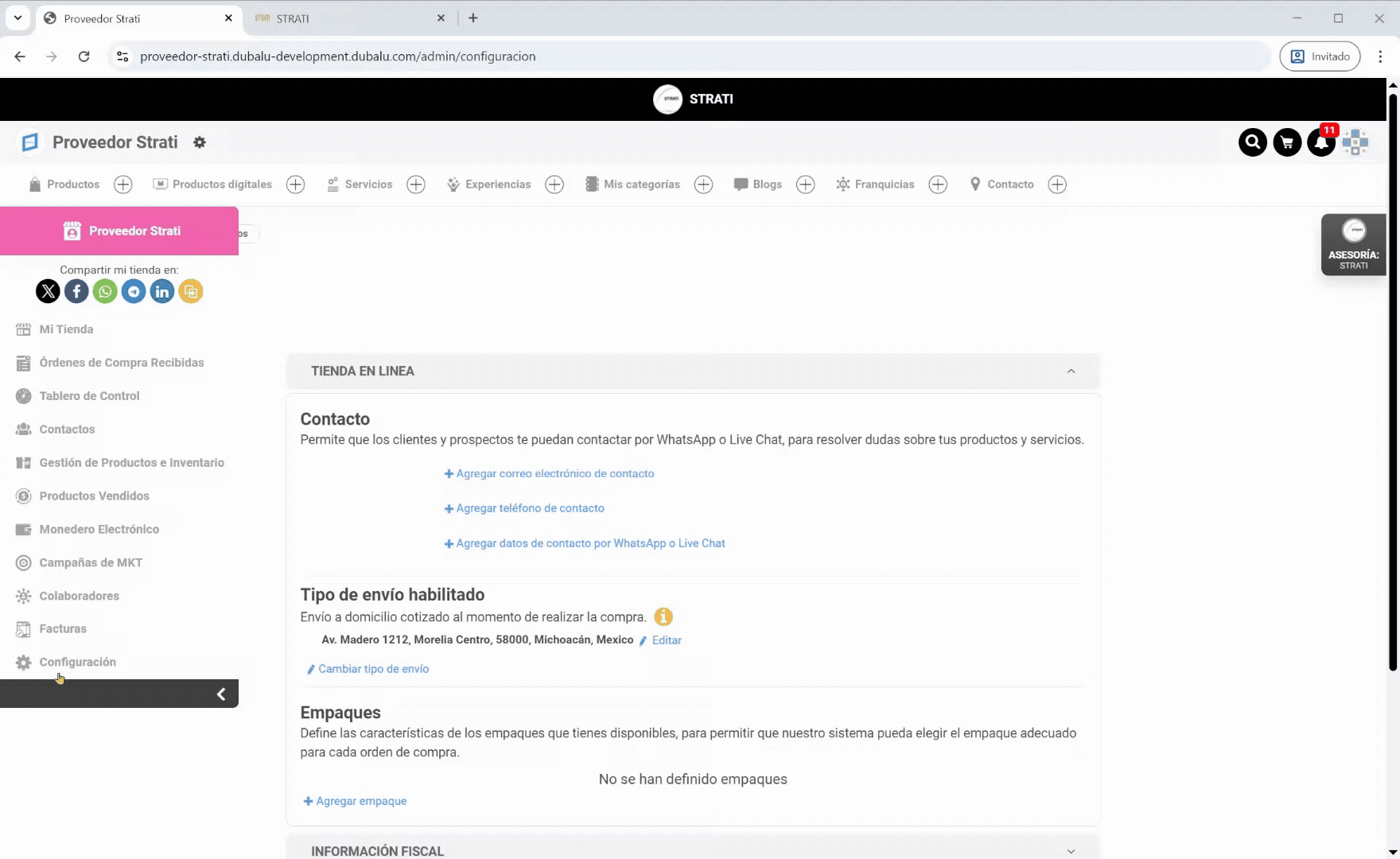Open Monedero Electrónico in the sidebar
1400x859 pixels.
coord(99,529)
